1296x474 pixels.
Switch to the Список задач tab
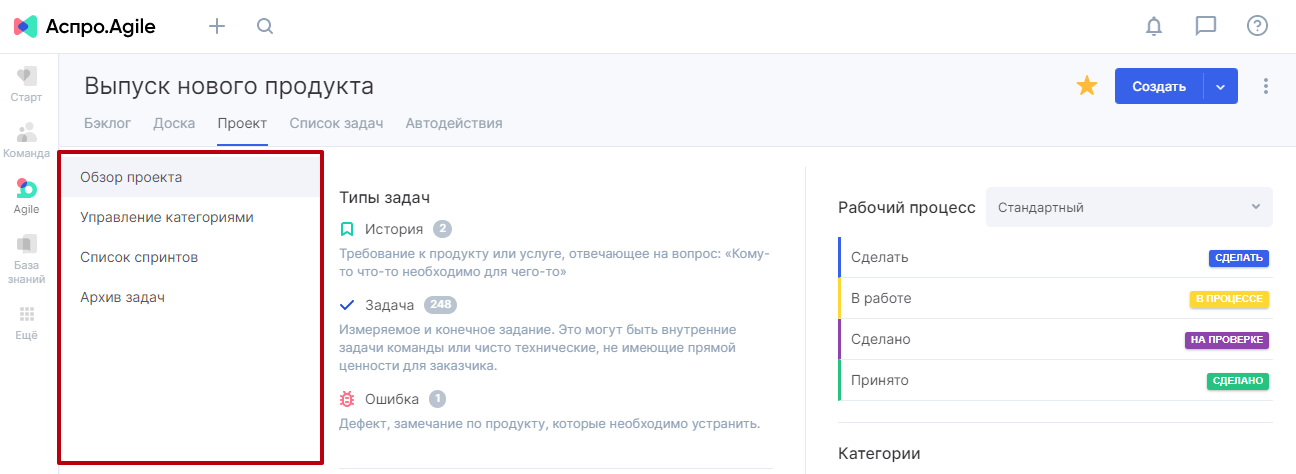[336, 123]
